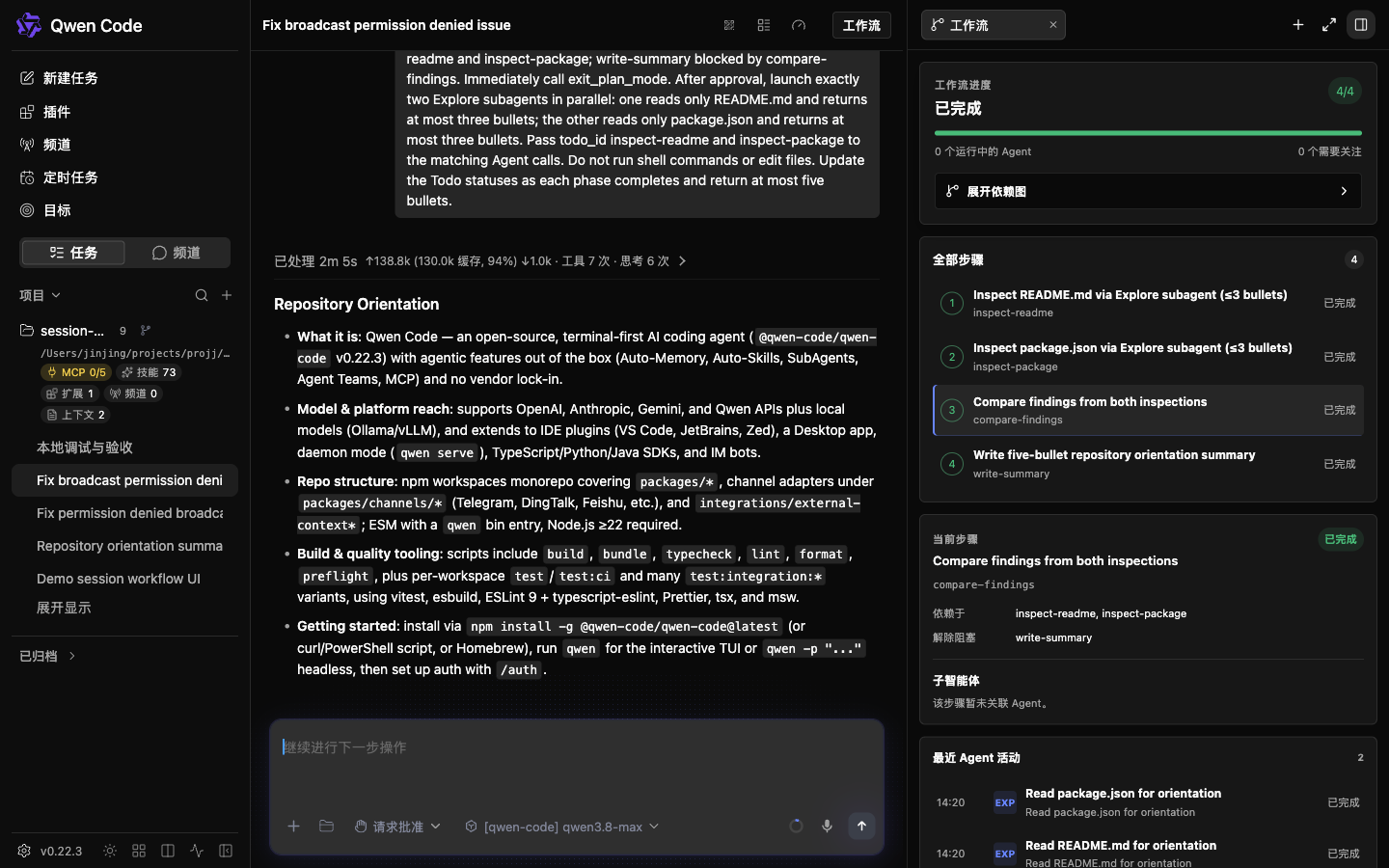Expand the right panel to fullscreen

[x=1329, y=25]
